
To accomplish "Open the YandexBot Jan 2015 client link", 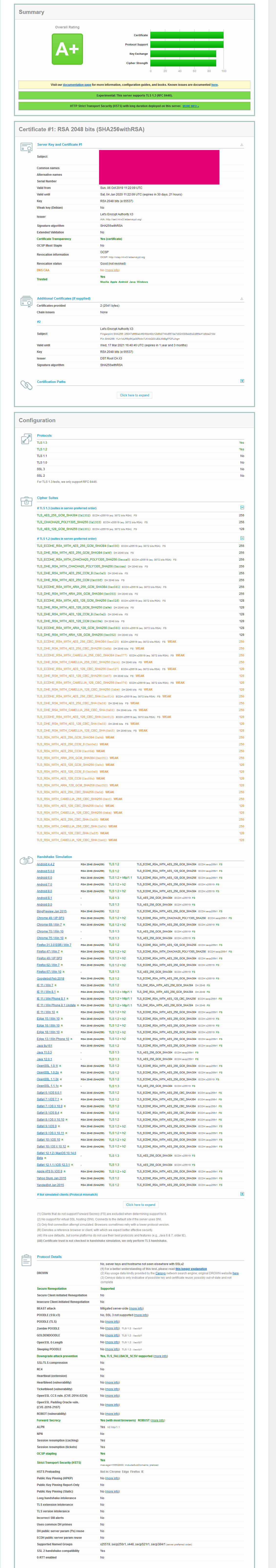I will tap(51, 1185).
